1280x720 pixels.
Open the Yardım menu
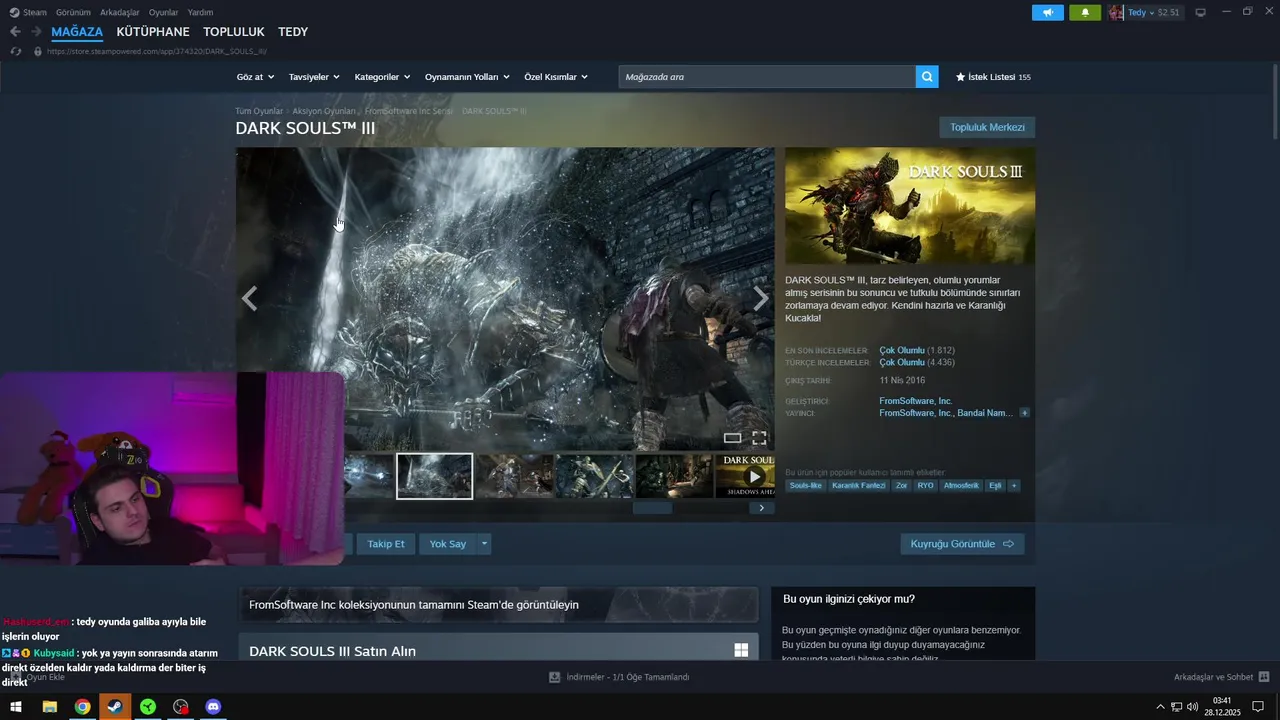coord(200,12)
